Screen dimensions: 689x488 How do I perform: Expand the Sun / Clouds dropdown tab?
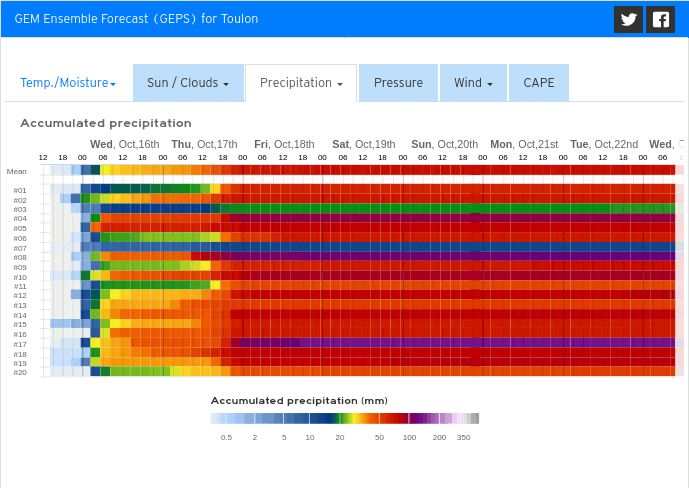188,83
